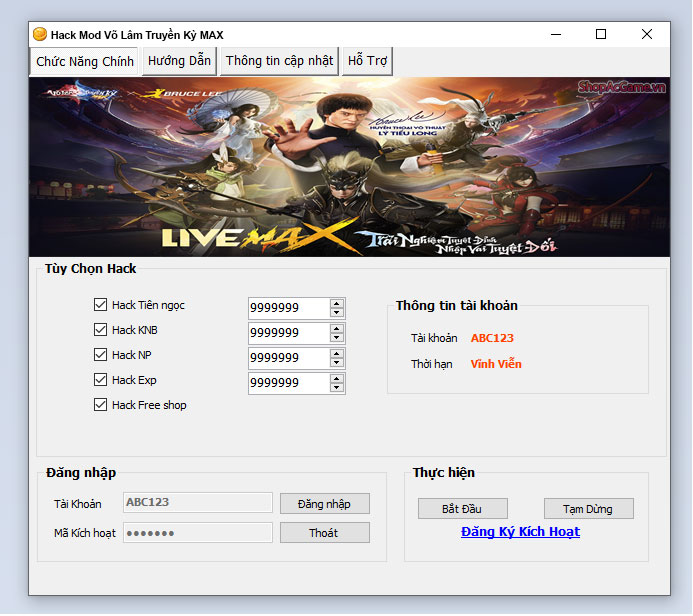This screenshot has width=693, height=616.
Task: Decrease the Exp value with down arrow
Action: [337, 388]
